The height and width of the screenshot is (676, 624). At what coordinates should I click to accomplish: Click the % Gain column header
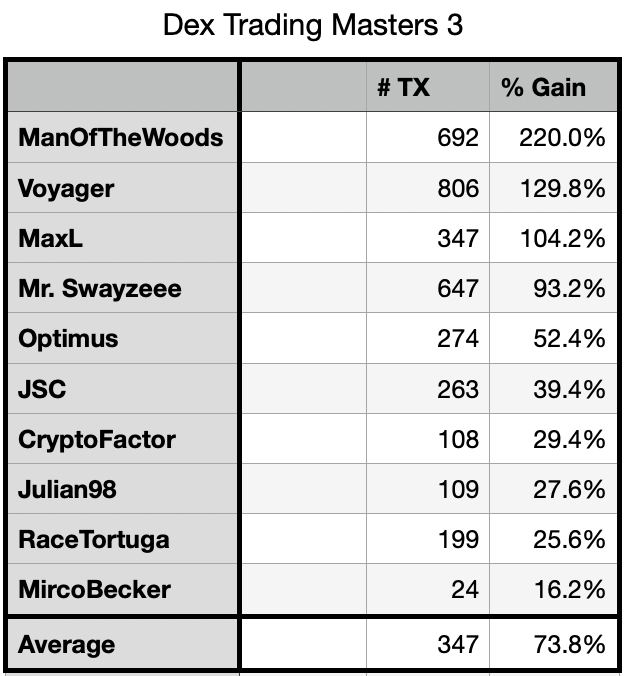553,87
